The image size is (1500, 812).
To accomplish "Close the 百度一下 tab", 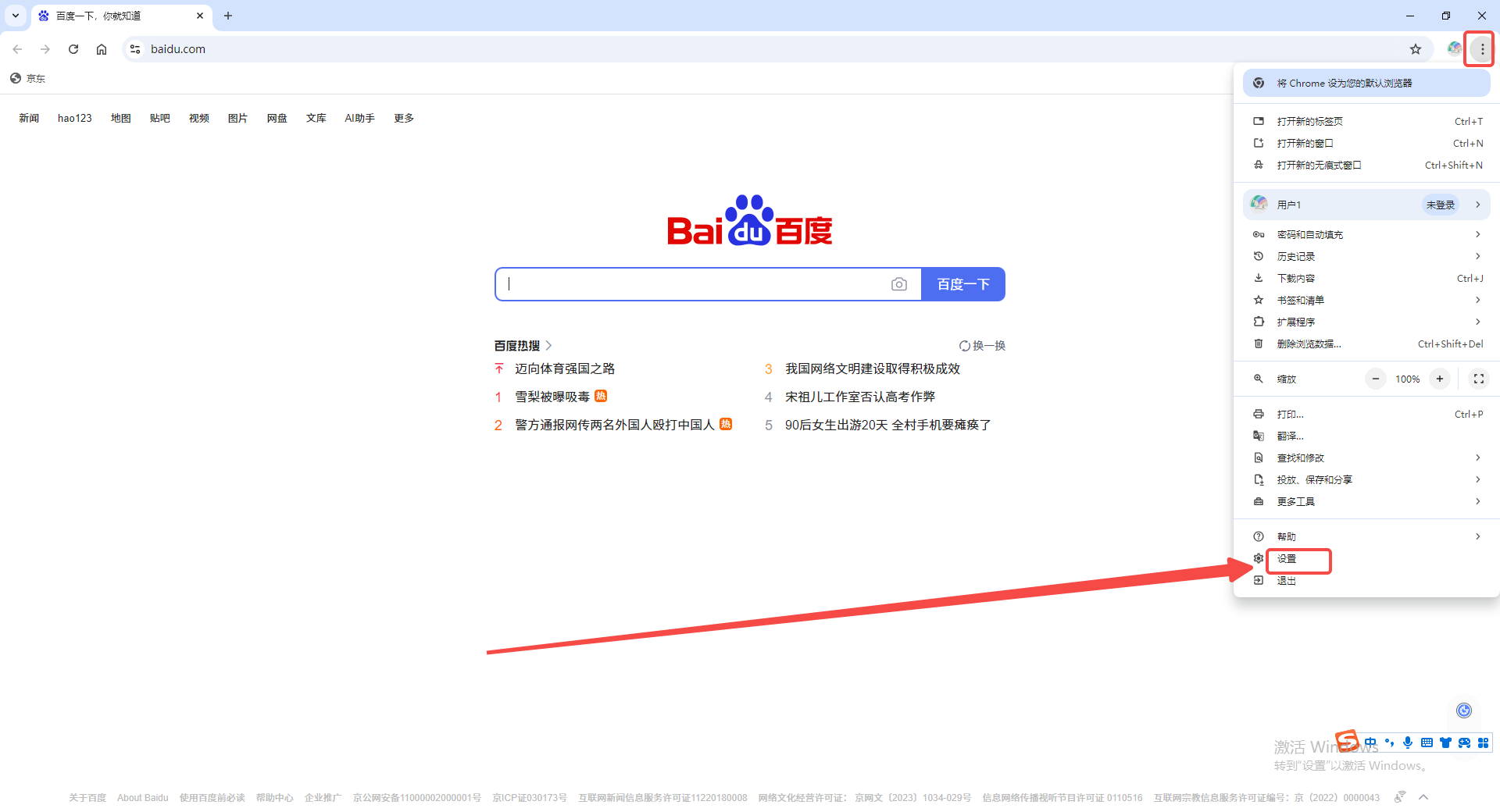I will pos(200,16).
